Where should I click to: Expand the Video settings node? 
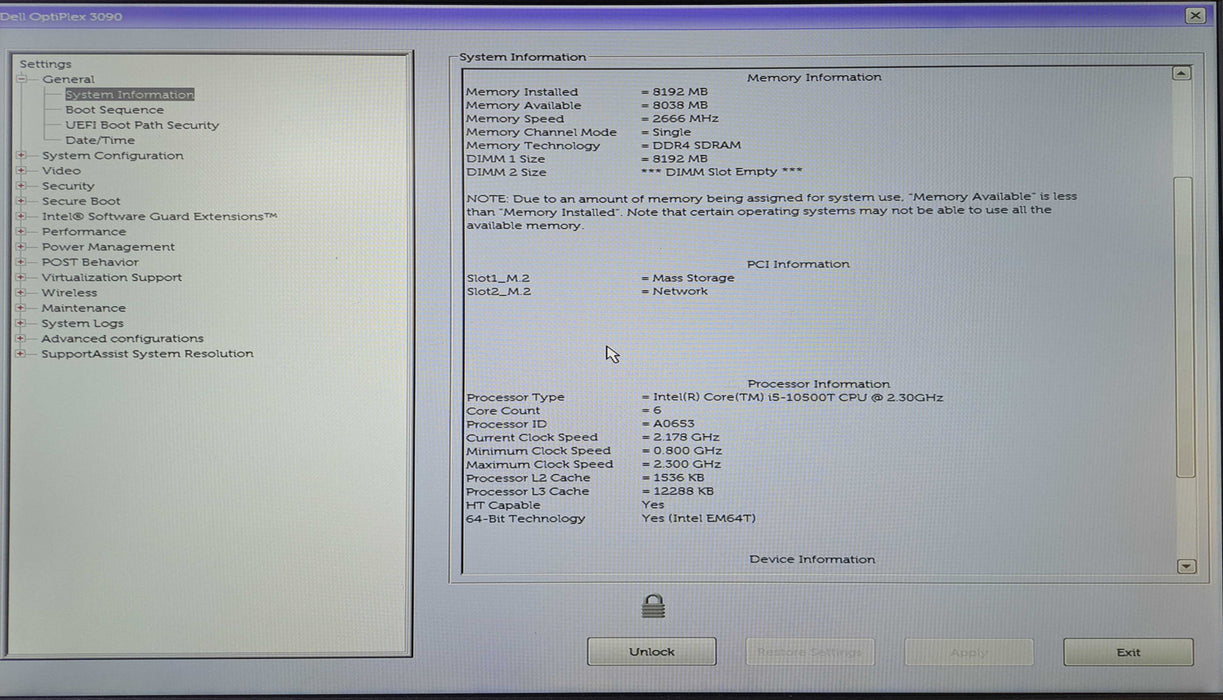[21, 170]
